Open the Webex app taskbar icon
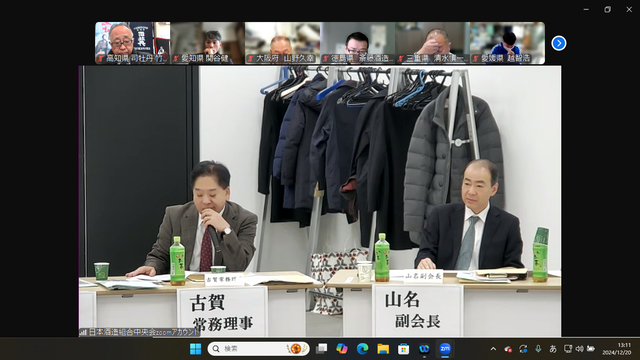This screenshot has width=640, height=360. click(x=424, y=349)
